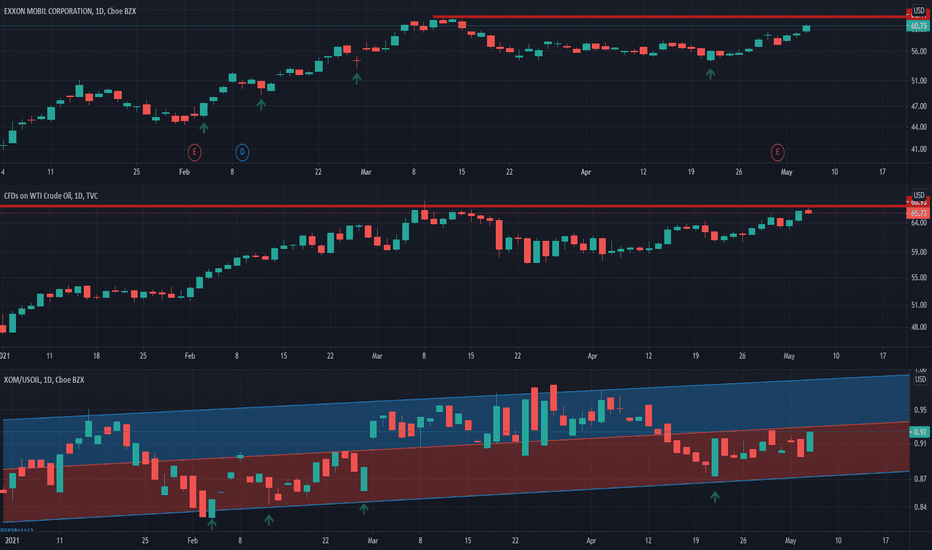Click the red earnings E marker near Feb
Viewport: 932px width, 550px height.
pos(194,152)
